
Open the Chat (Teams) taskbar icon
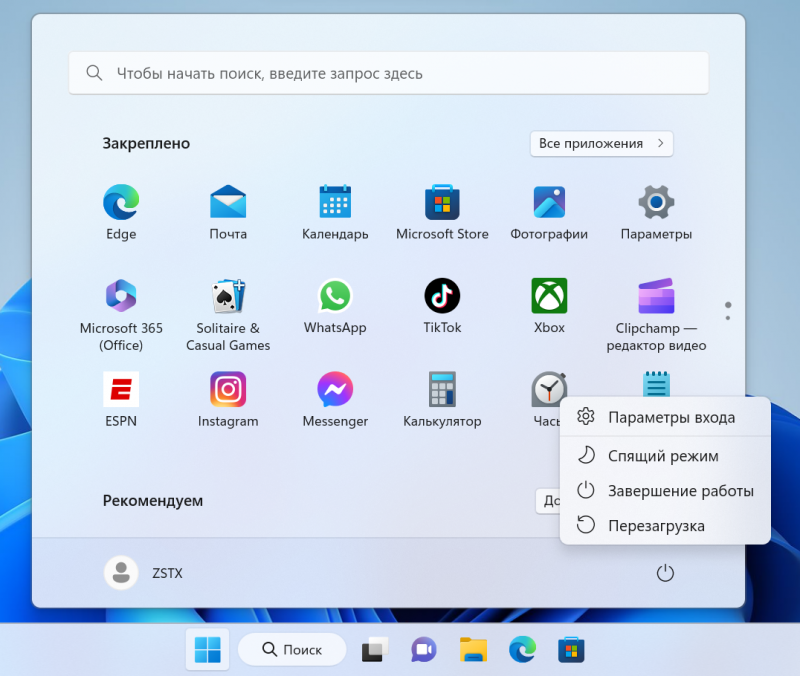[423, 649]
